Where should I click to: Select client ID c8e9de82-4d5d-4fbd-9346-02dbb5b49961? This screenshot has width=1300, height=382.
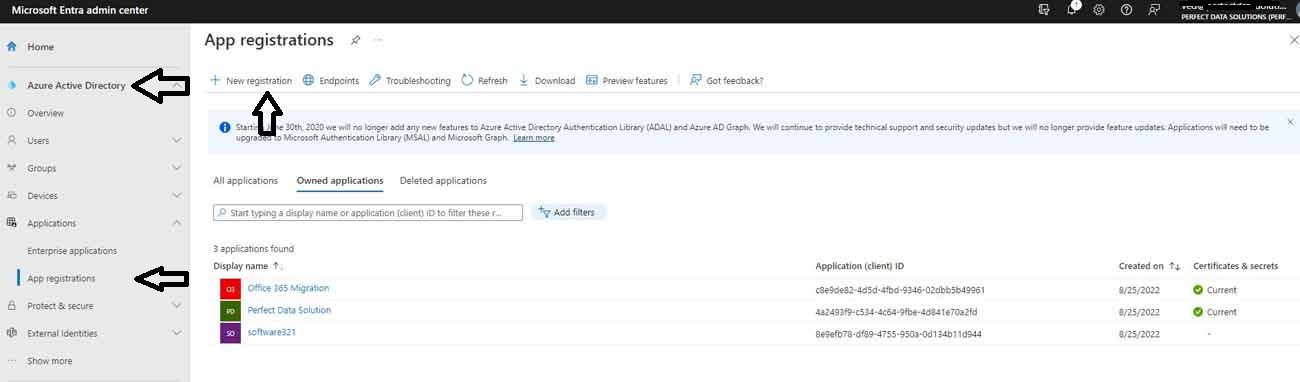[900, 290]
